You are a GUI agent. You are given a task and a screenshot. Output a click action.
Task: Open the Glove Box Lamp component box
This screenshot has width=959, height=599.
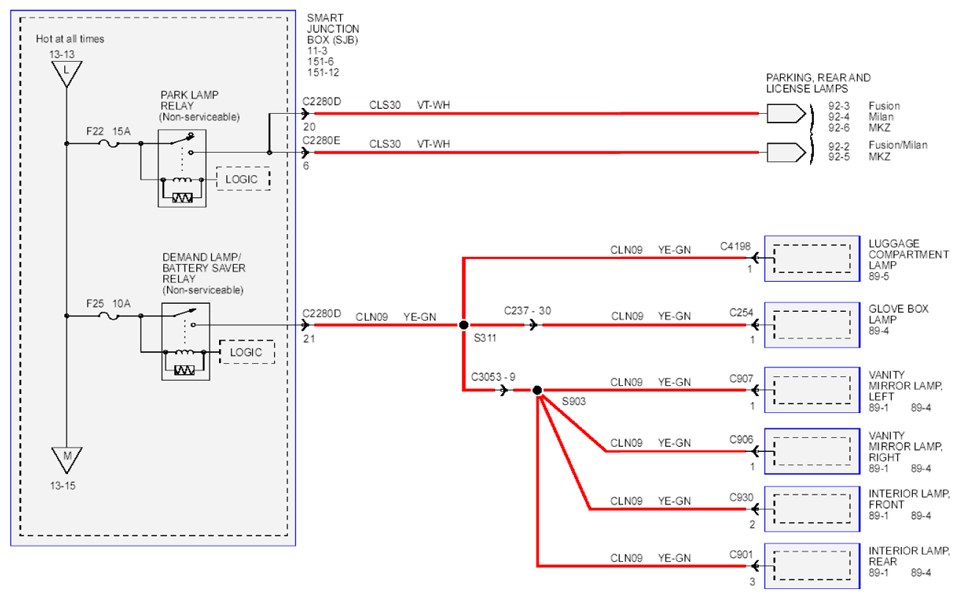(x=812, y=325)
